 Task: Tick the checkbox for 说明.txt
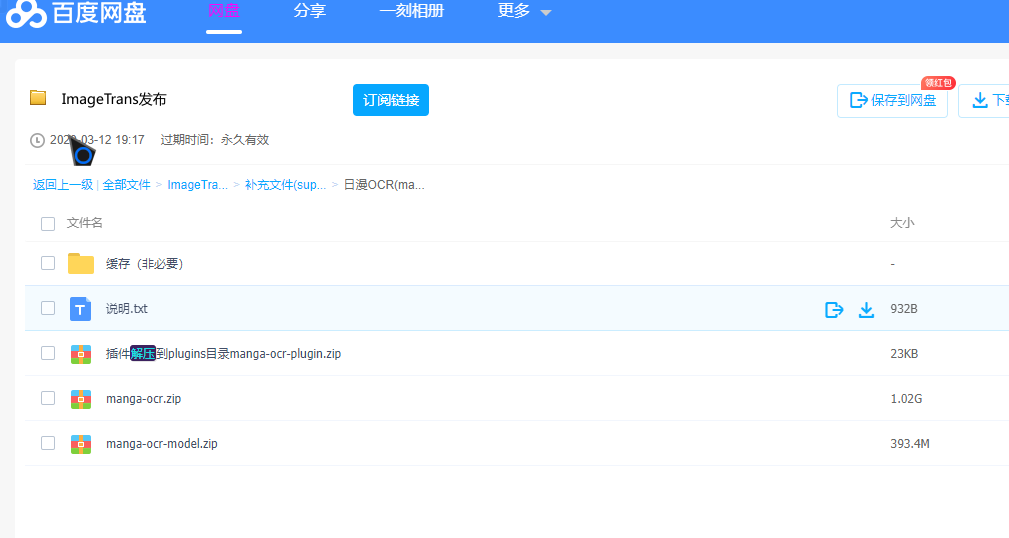pos(48,308)
